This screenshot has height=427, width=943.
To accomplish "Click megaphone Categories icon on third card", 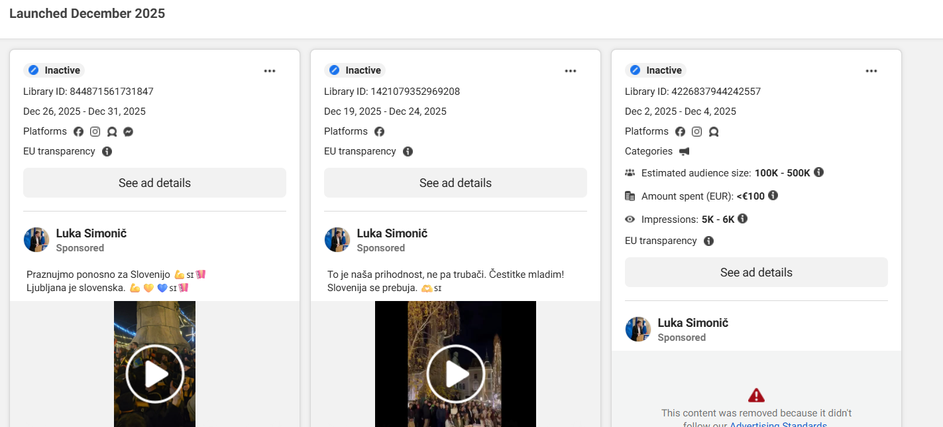I will click(684, 152).
